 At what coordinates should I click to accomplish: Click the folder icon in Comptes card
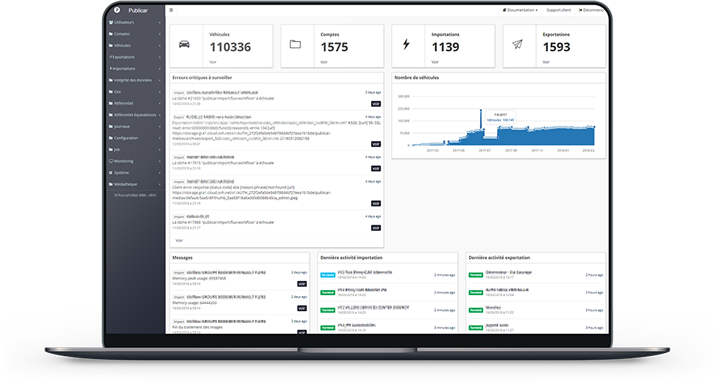point(295,45)
